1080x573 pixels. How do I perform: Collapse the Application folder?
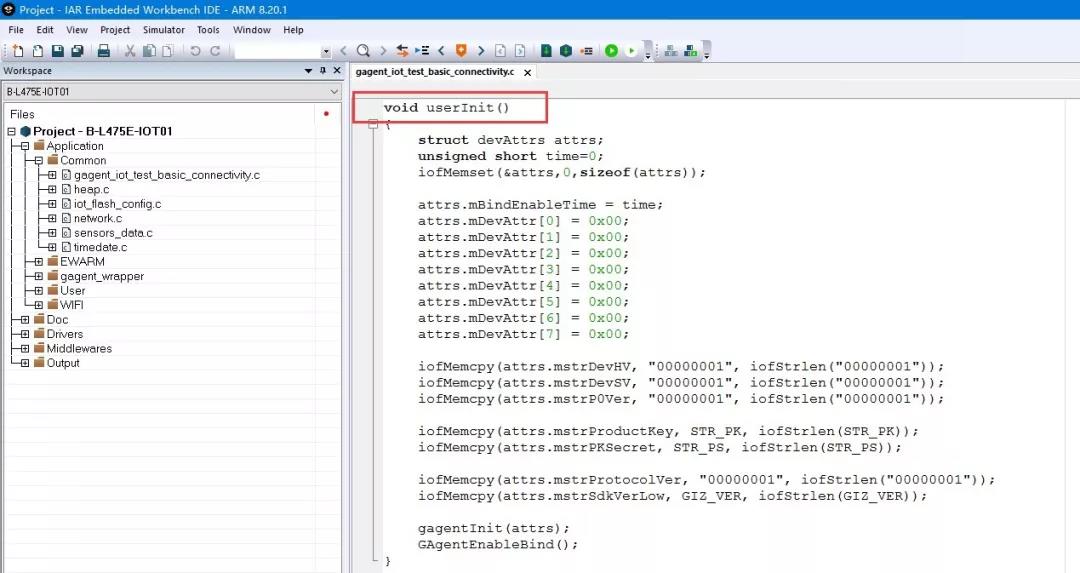click(x=25, y=146)
